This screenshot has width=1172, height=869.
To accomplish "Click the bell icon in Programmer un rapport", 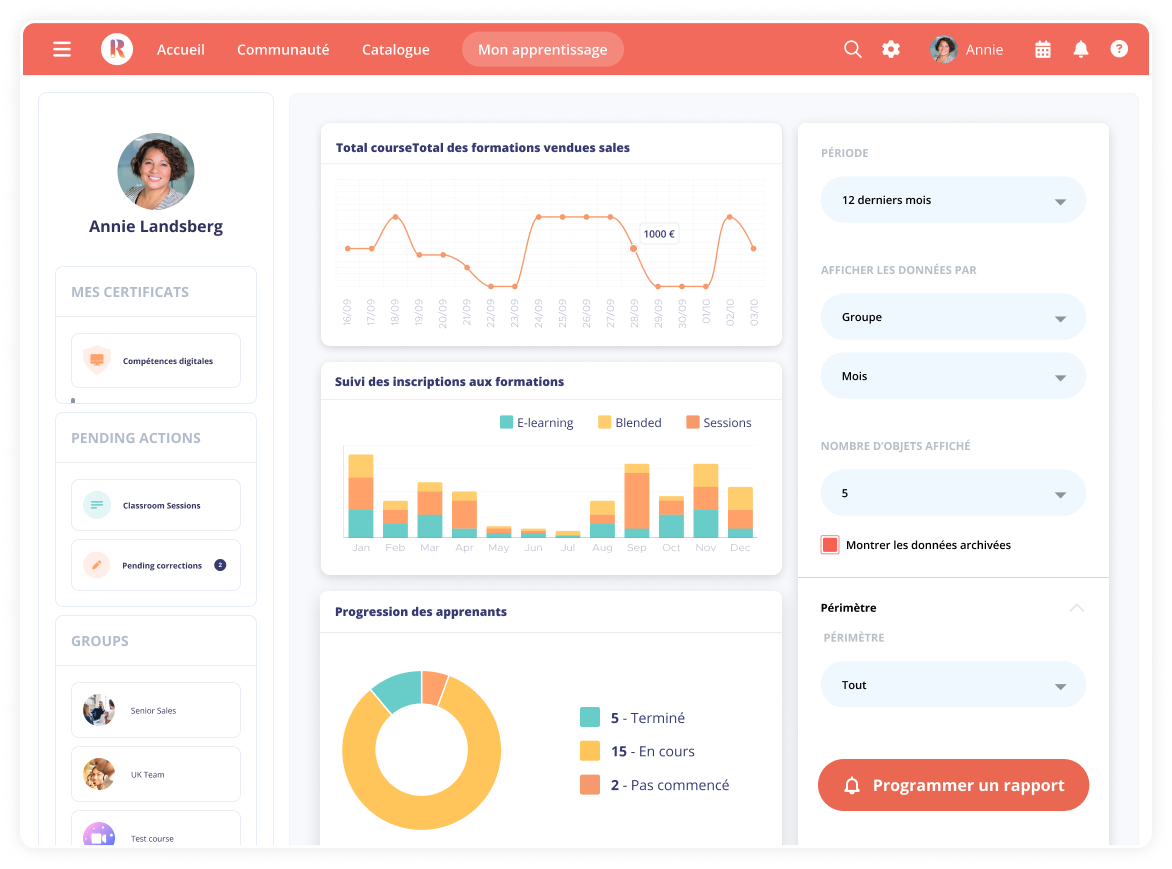I will tap(852, 785).
